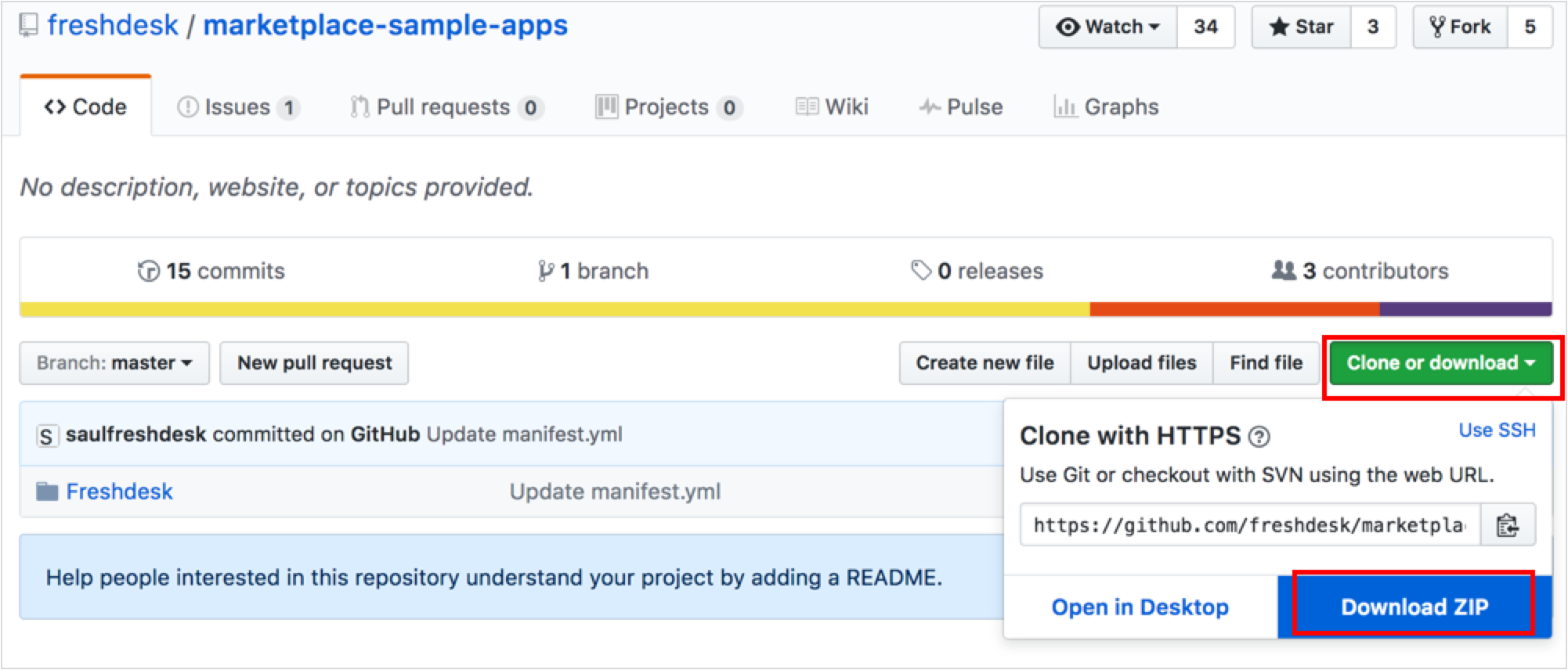Open the Issues tab
The height and width of the screenshot is (670, 1568).
click(239, 107)
